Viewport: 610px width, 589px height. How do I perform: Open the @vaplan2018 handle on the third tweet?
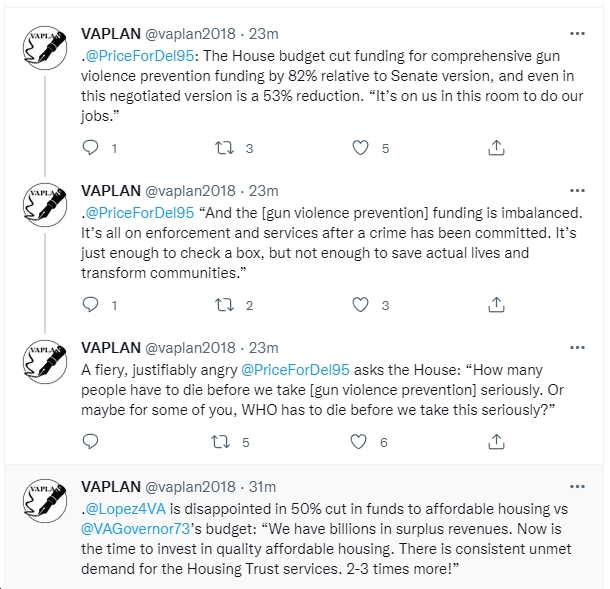190,348
